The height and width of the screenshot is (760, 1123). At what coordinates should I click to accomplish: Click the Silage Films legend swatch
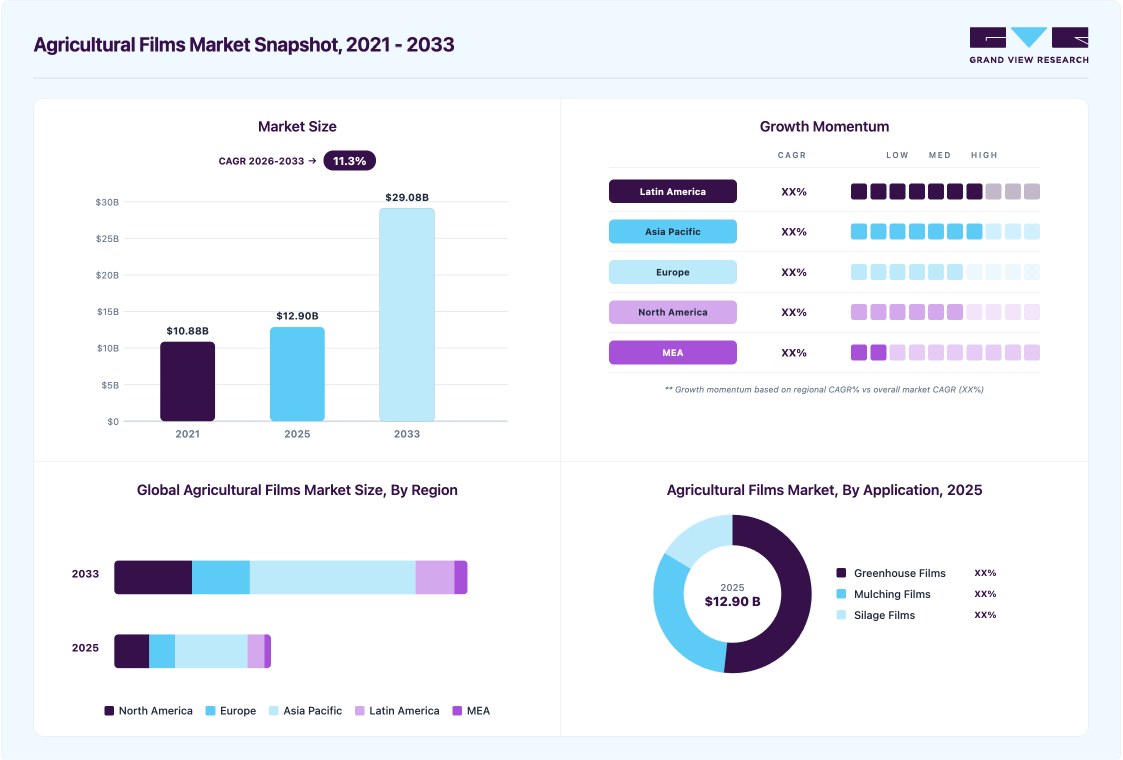coord(842,615)
